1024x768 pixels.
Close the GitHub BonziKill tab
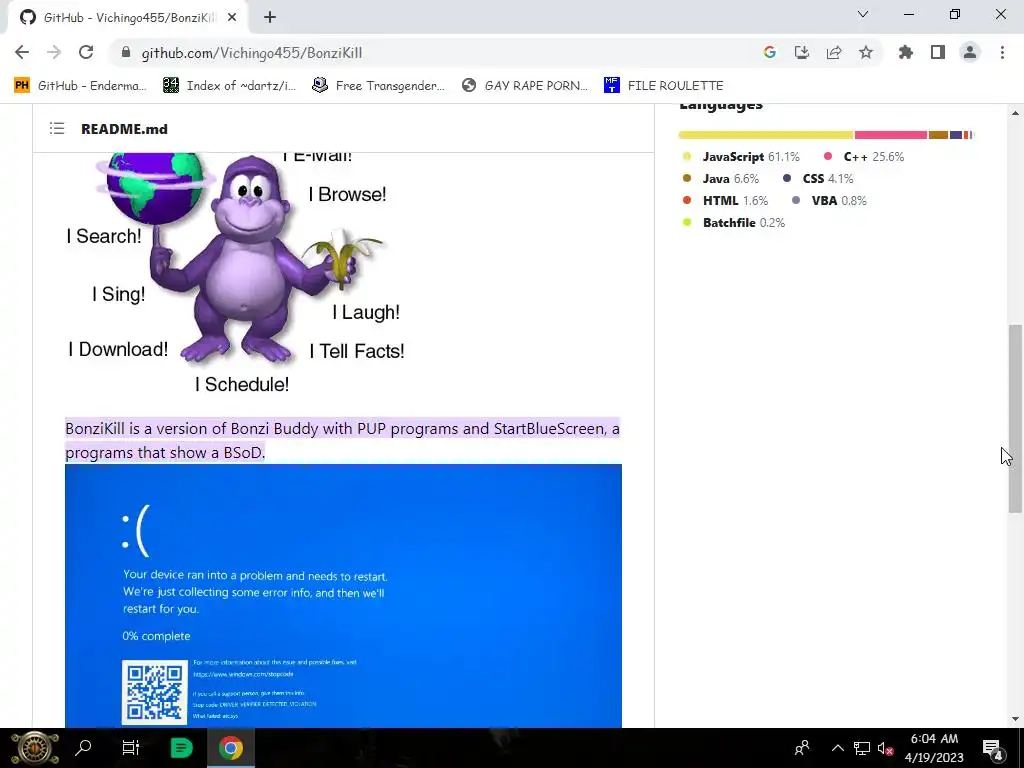coord(232,18)
